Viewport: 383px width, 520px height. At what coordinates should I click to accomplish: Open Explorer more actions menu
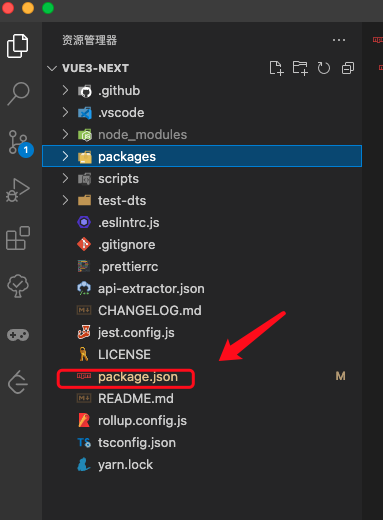click(339, 40)
